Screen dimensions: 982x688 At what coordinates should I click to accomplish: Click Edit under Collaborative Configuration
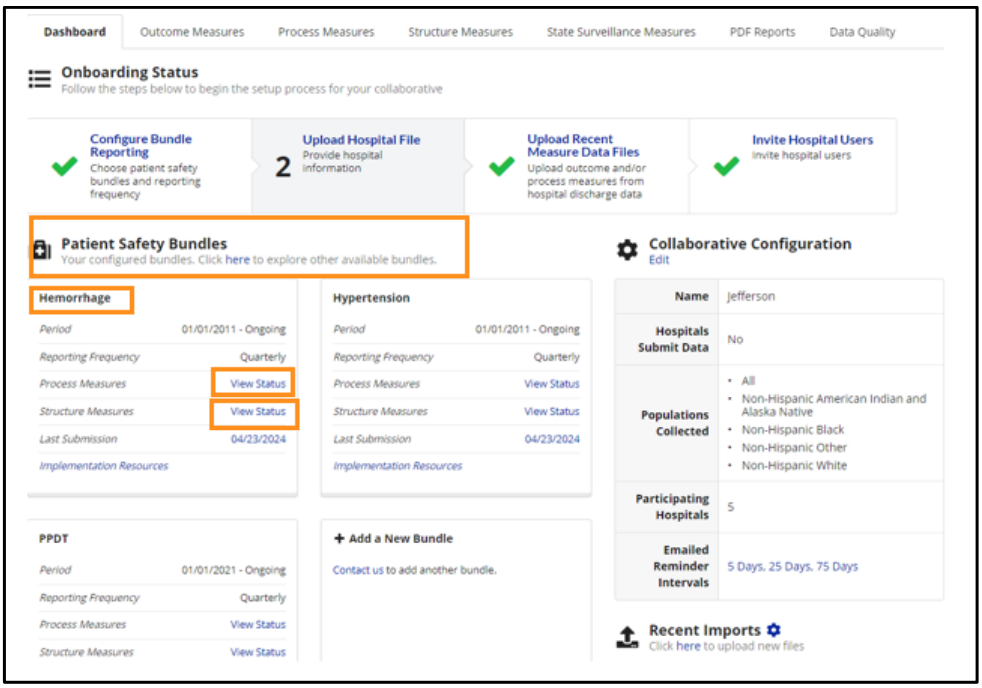(x=658, y=260)
